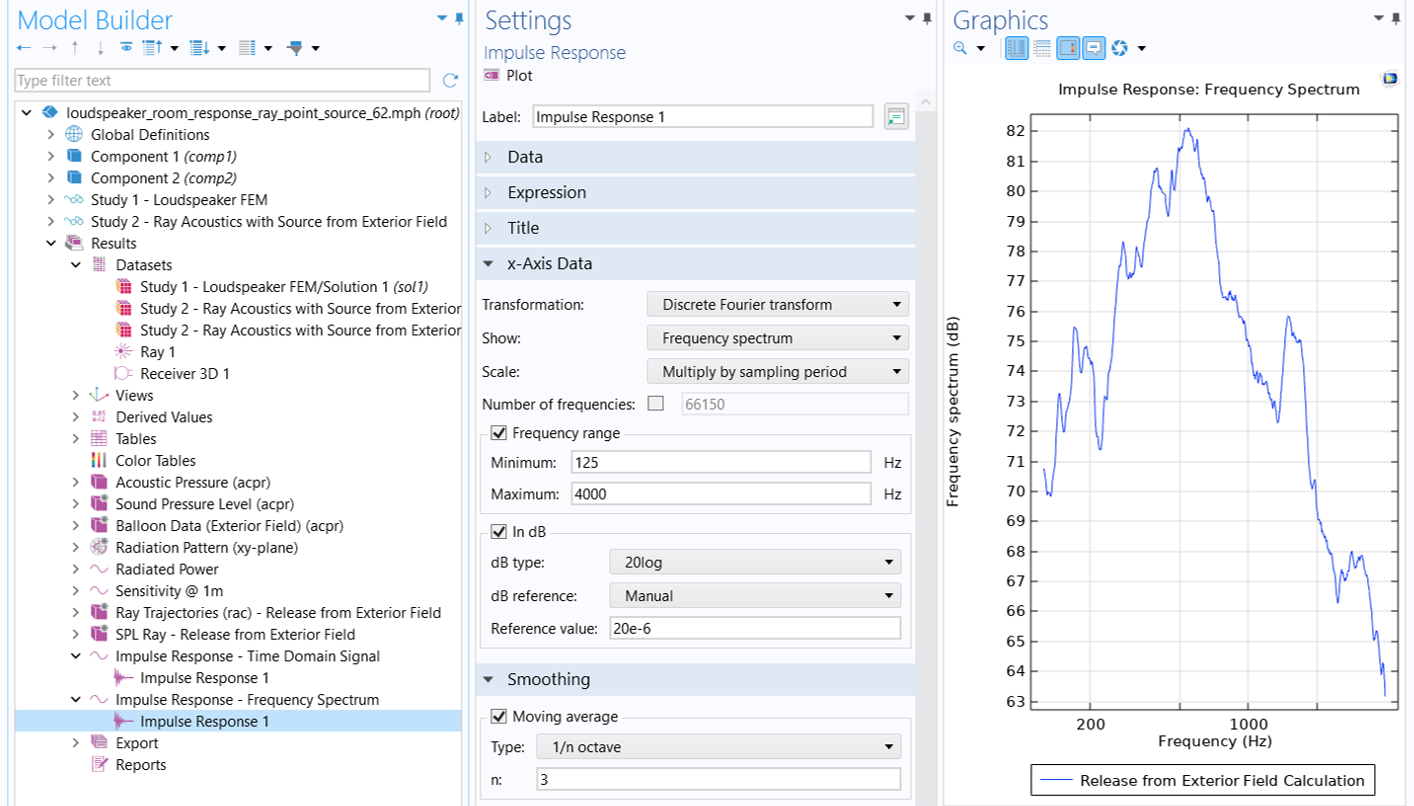
Task: Click the filter funnel icon in Model Builder
Action: pyautogui.click(x=295, y=47)
